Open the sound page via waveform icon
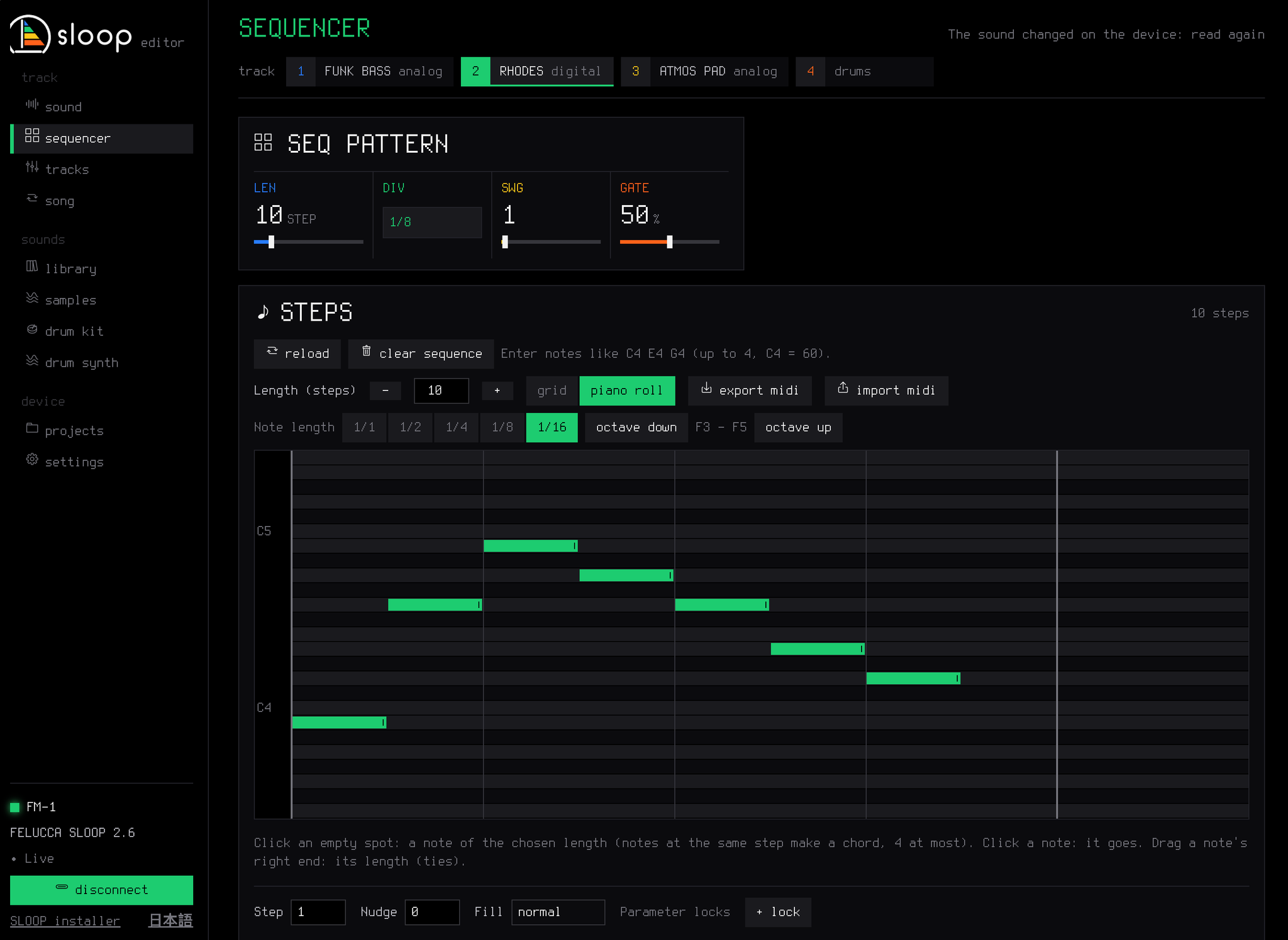1288x940 pixels. 31,105
